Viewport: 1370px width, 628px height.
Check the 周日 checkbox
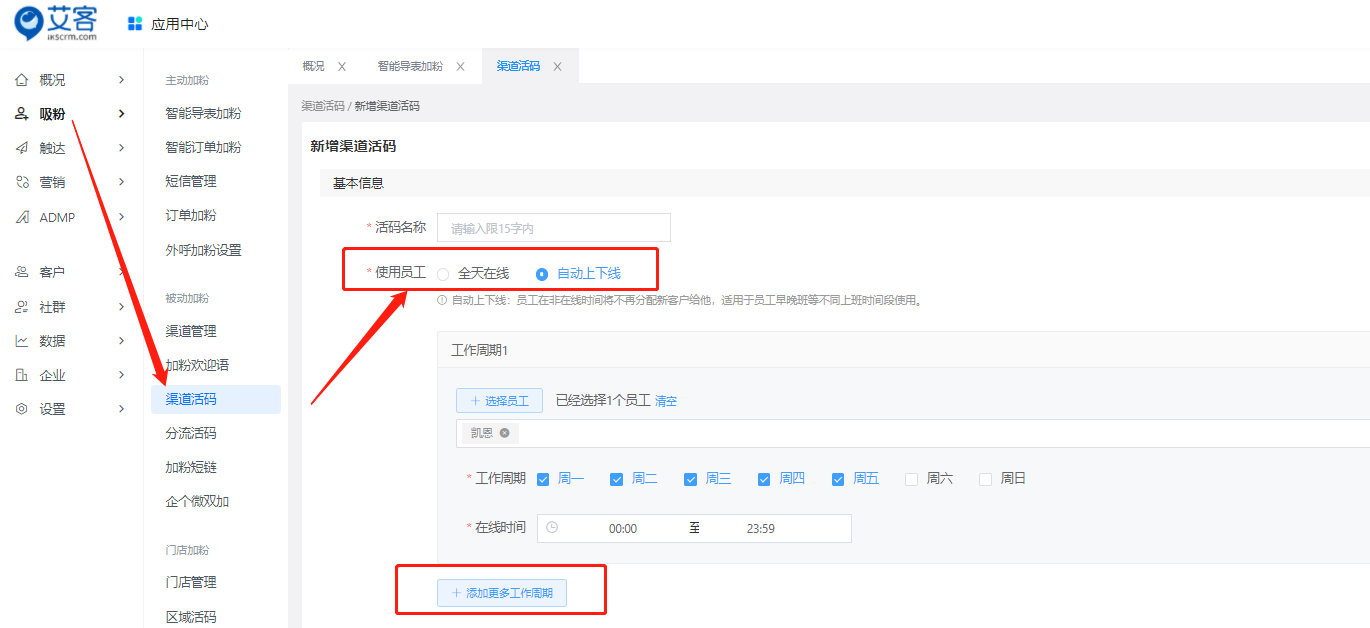pyautogui.click(x=985, y=479)
